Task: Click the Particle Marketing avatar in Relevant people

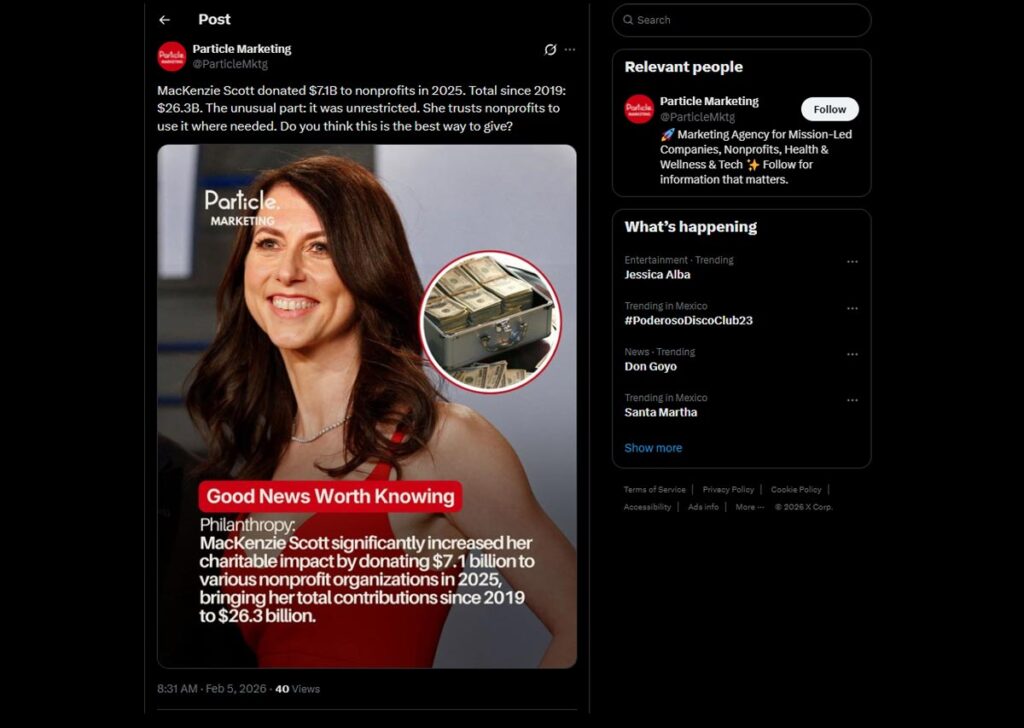Action: click(x=639, y=108)
